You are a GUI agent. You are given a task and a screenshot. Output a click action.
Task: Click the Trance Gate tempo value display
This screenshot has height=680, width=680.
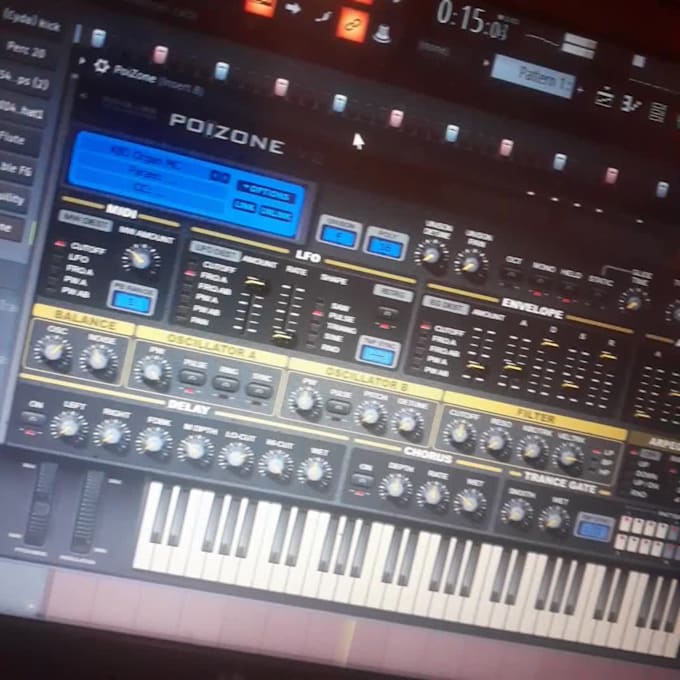pyautogui.click(x=595, y=530)
